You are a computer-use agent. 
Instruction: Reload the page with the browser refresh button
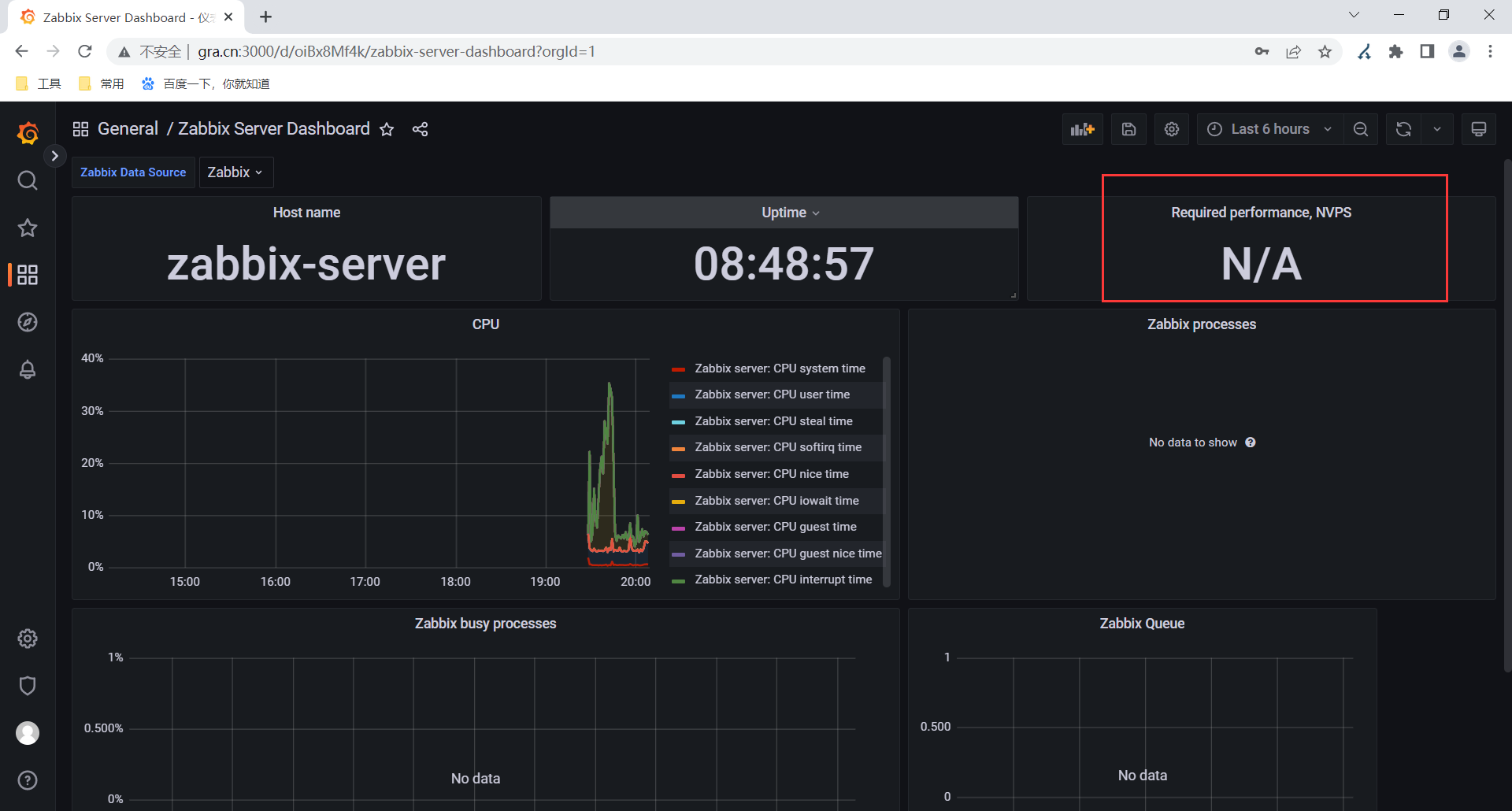(x=85, y=52)
